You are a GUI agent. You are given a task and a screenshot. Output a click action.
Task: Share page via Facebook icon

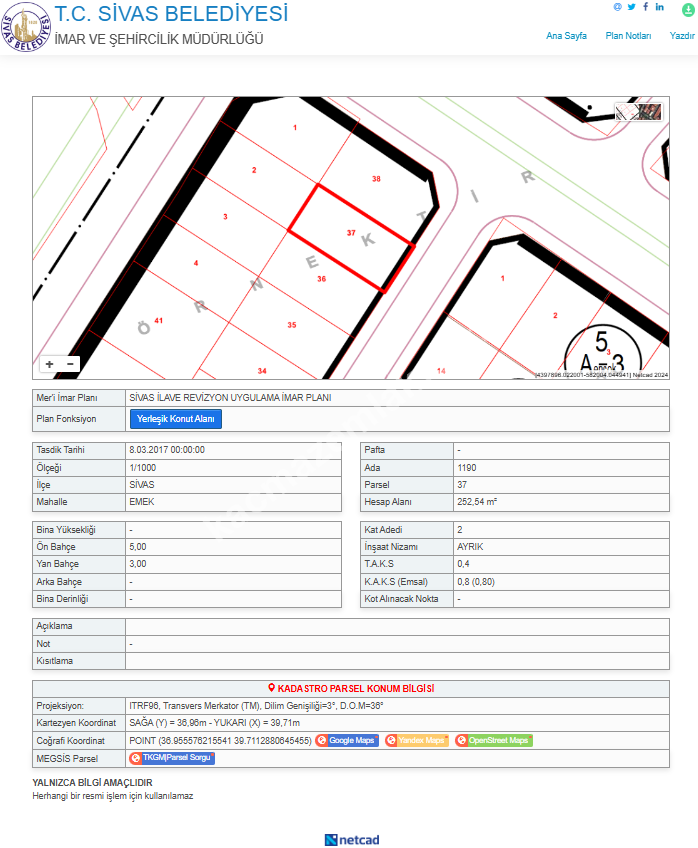click(x=646, y=7)
